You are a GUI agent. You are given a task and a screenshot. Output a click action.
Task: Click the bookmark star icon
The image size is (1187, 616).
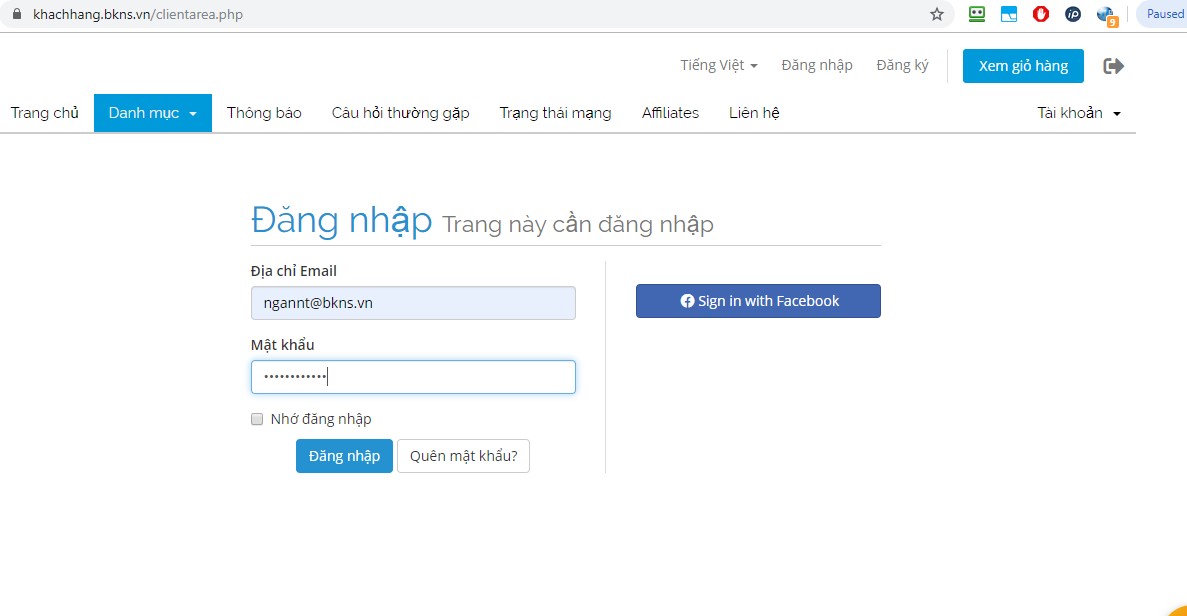(x=936, y=14)
